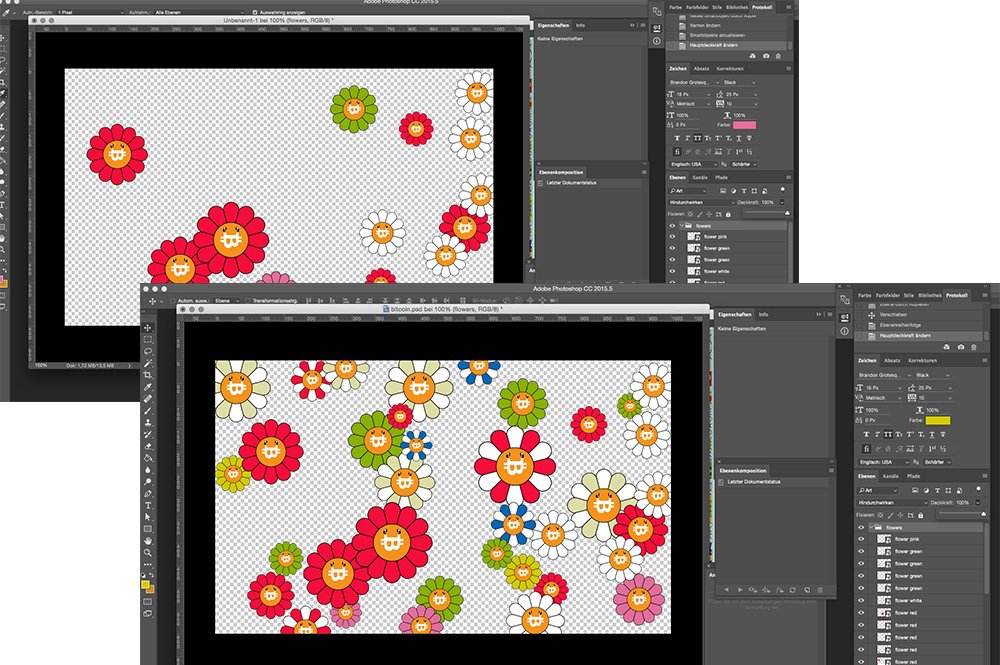Open 'Hindurchwirken' blend mode dropdown in back window
Screen dimensions: 1000x665
[x=701, y=202]
